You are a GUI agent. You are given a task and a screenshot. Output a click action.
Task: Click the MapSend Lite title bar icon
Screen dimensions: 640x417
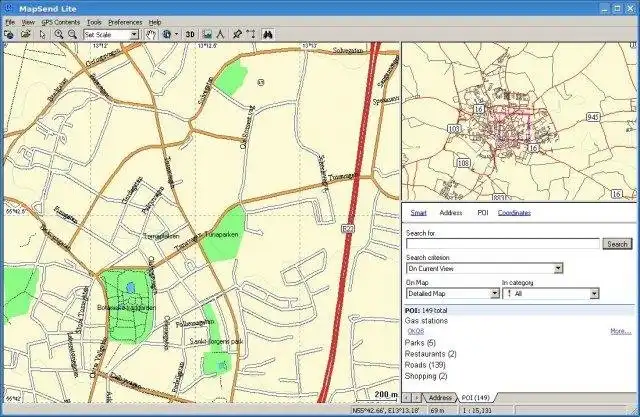[9, 8]
